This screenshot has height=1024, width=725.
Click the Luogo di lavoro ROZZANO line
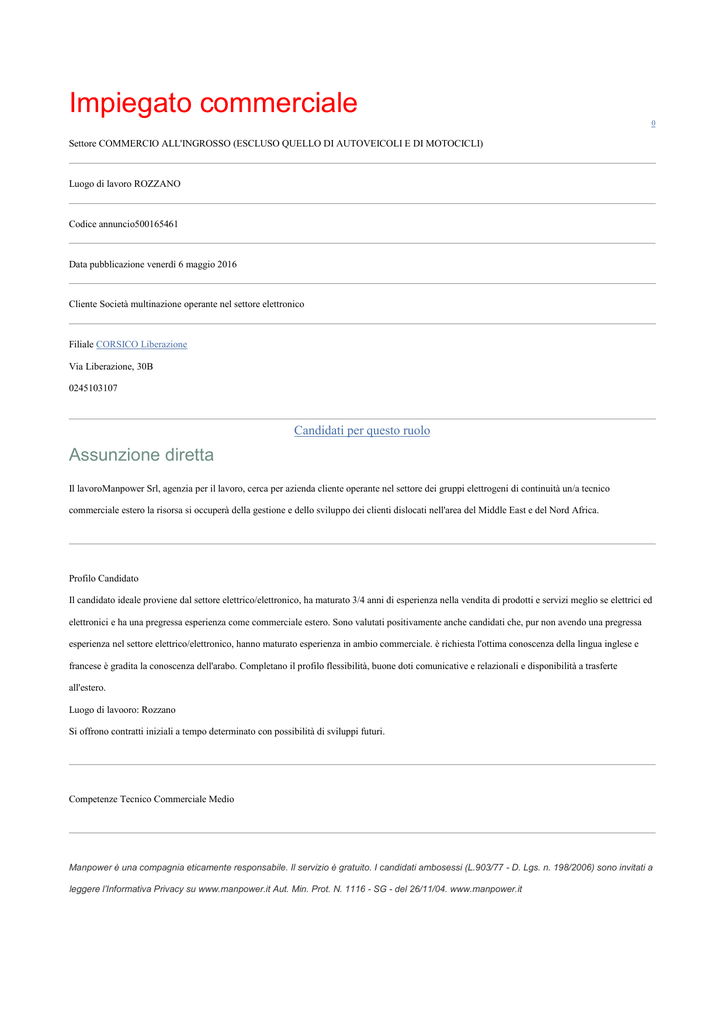tap(125, 184)
